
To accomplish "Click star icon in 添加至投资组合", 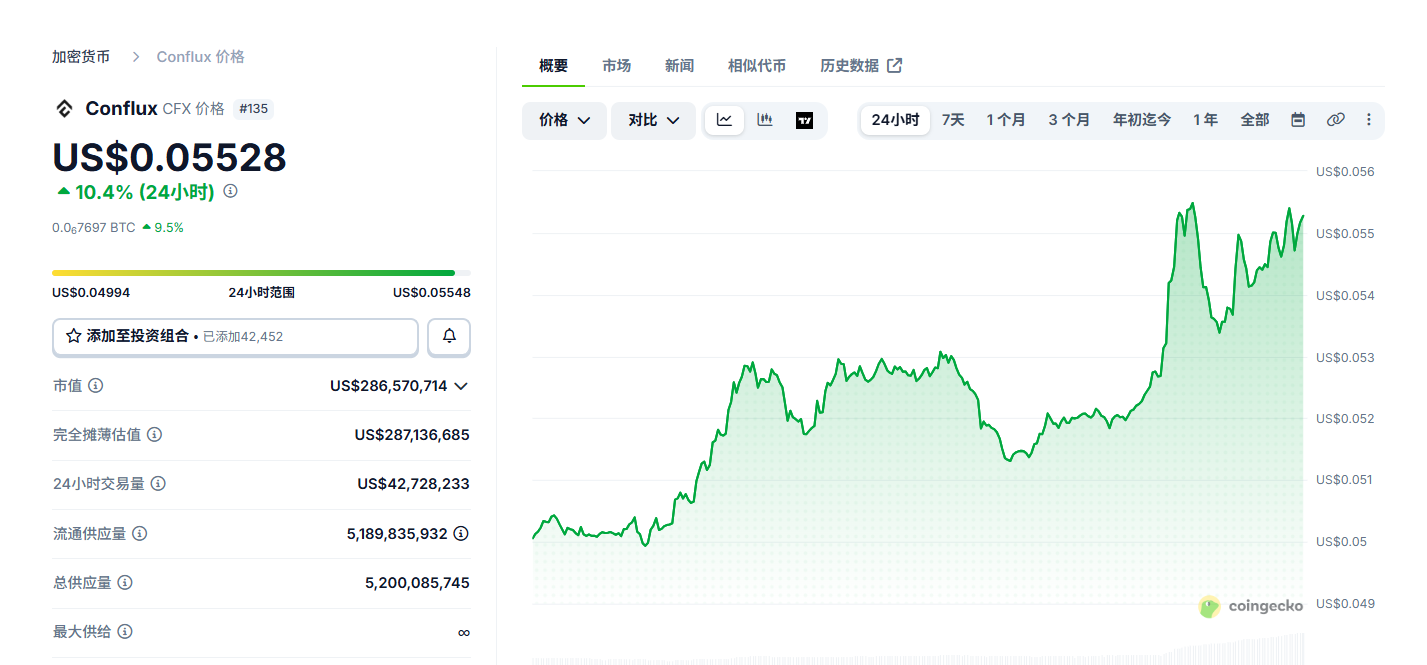I will click(x=73, y=337).
